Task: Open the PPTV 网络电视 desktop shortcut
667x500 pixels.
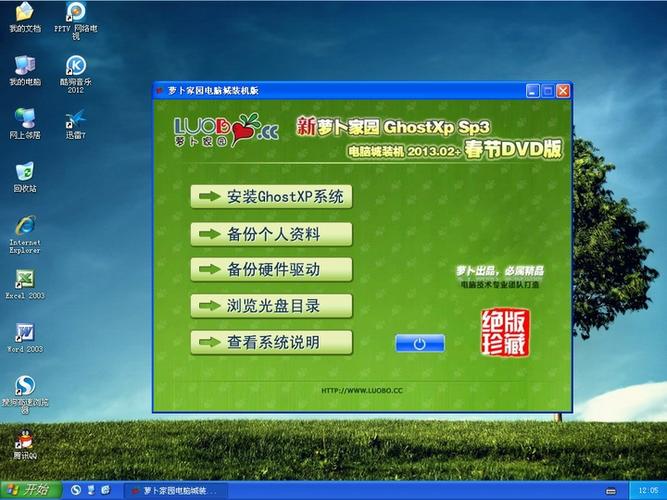Action: (x=75, y=13)
